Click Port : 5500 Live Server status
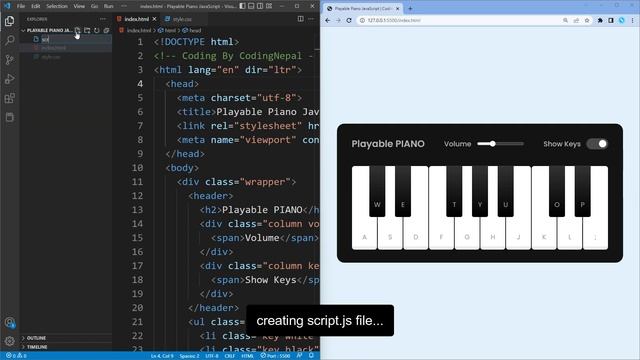 click(276, 356)
